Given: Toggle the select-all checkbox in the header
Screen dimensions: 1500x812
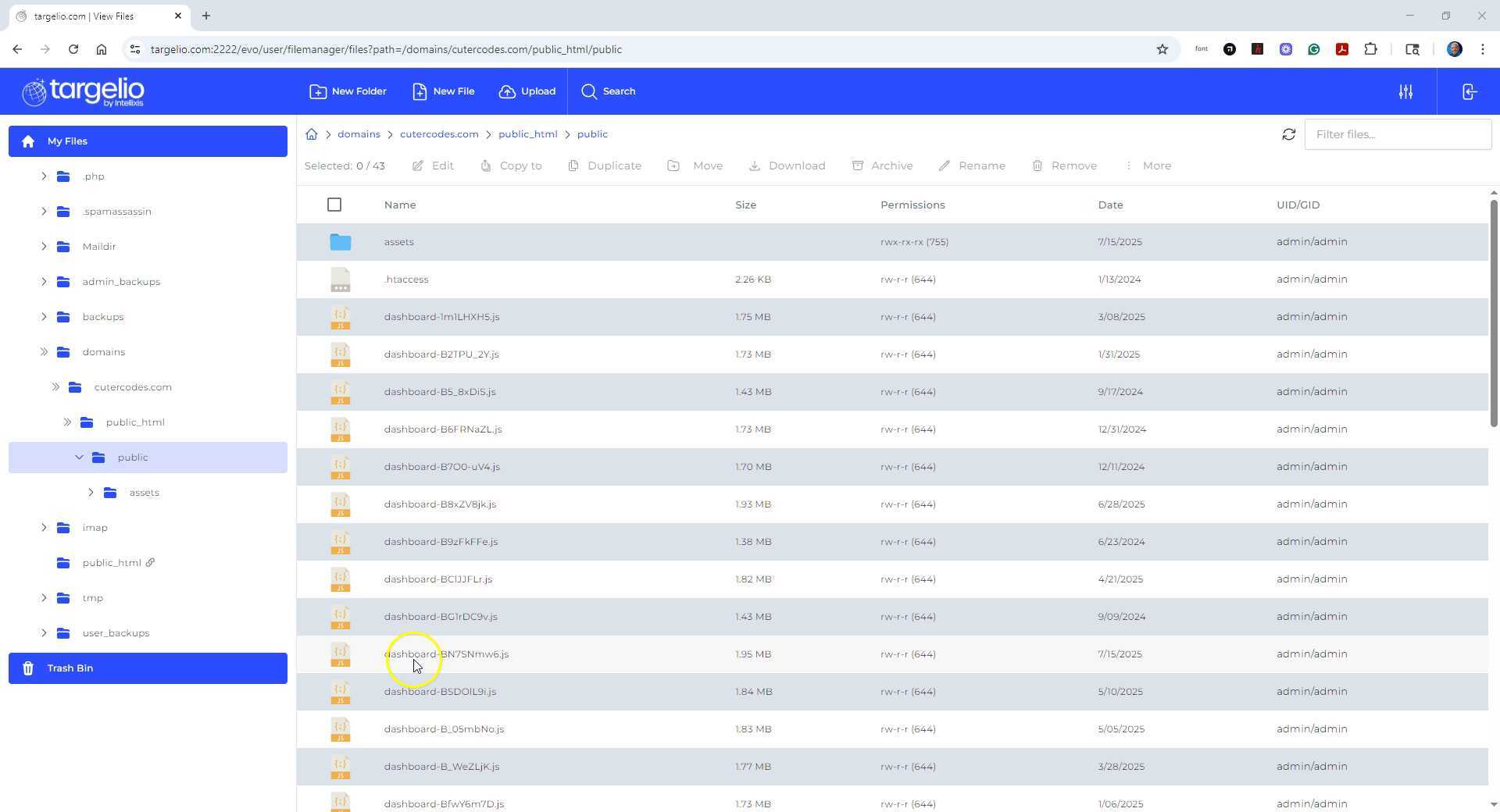Looking at the screenshot, I should pos(334,205).
